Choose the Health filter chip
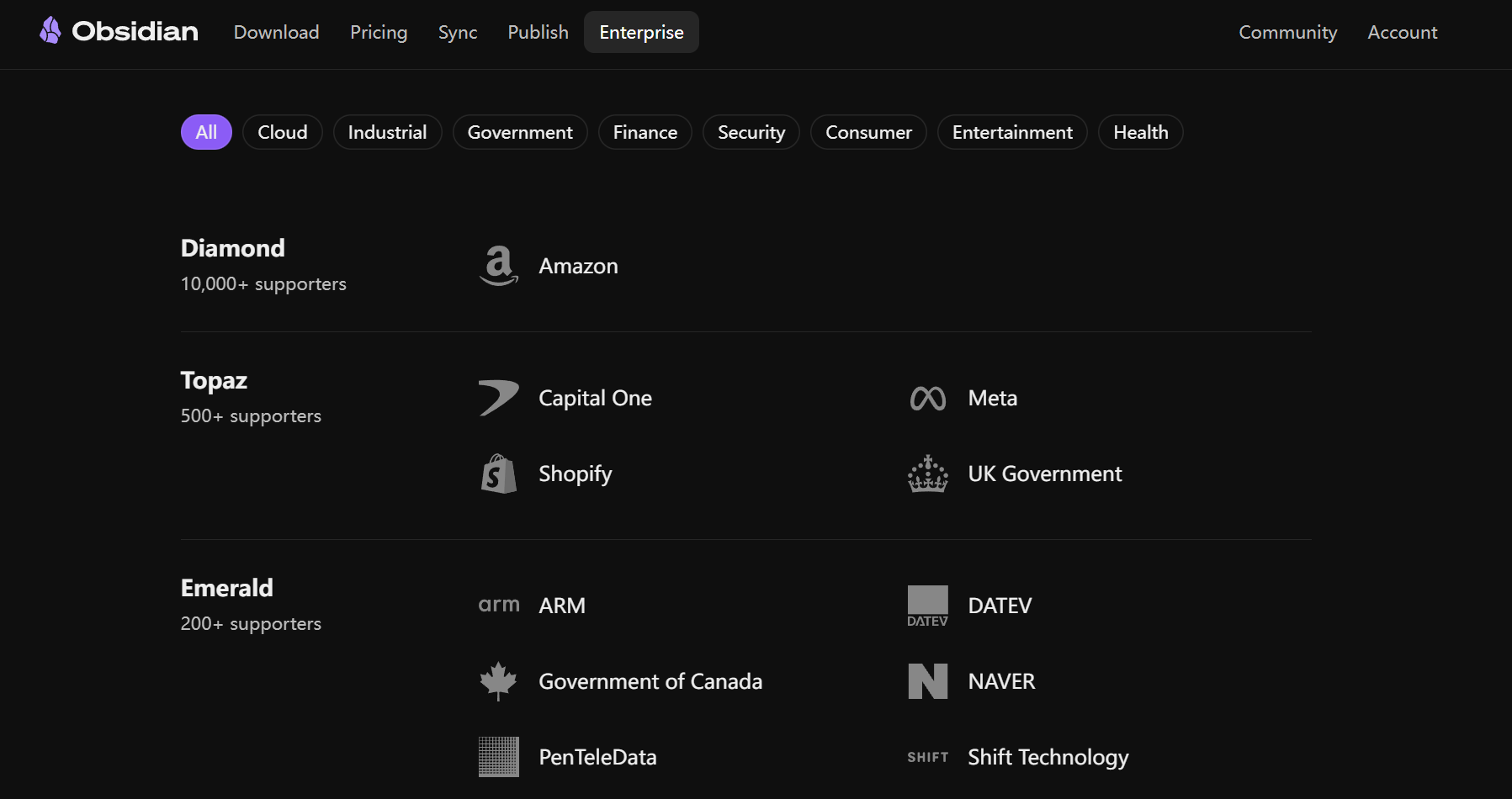 (x=1140, y=132)
